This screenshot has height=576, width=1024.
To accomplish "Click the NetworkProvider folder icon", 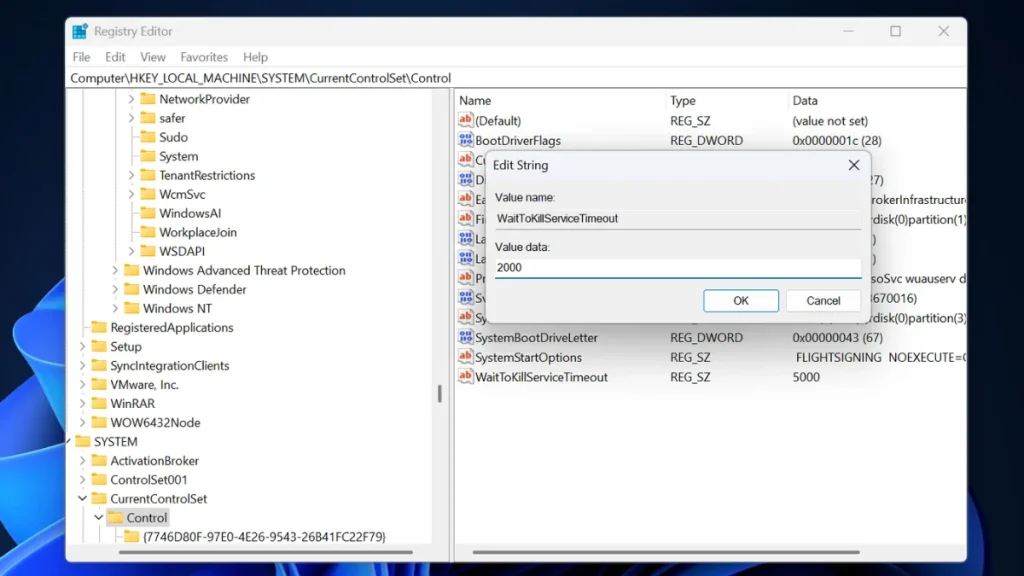I will point(148,99).
